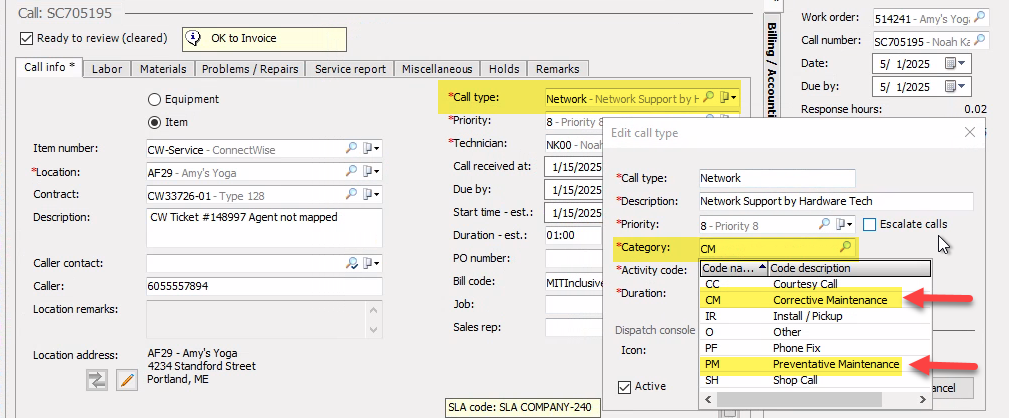Click the Bill code field
This screenshot has height=418, width=1009.
tap(574, 282)
